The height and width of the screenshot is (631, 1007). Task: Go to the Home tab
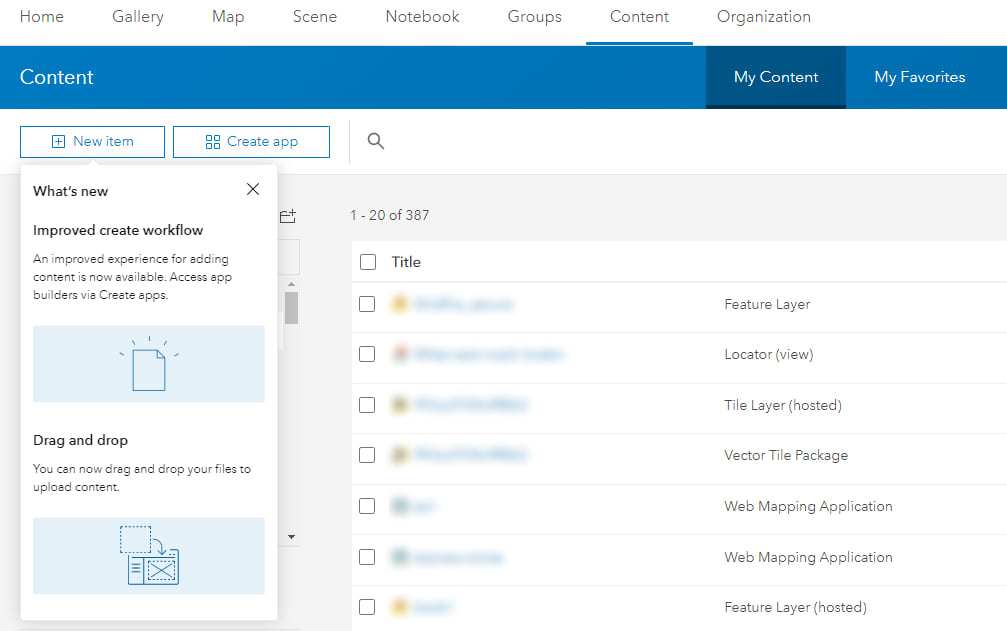click(42, 17)
